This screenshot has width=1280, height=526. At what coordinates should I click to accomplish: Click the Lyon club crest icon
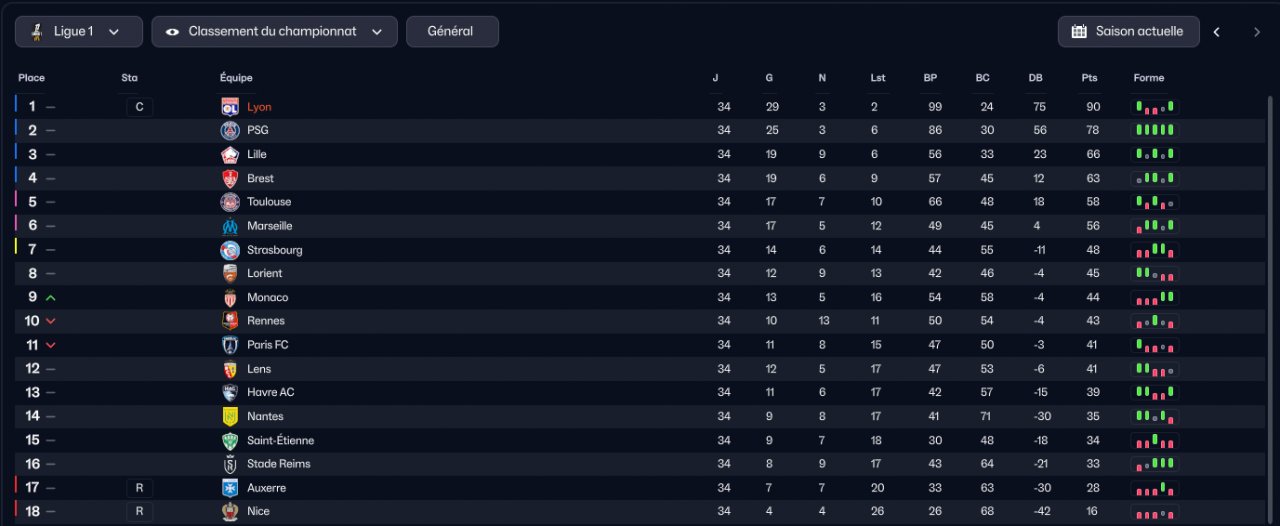pyautogui.click(x=230, y=107)
